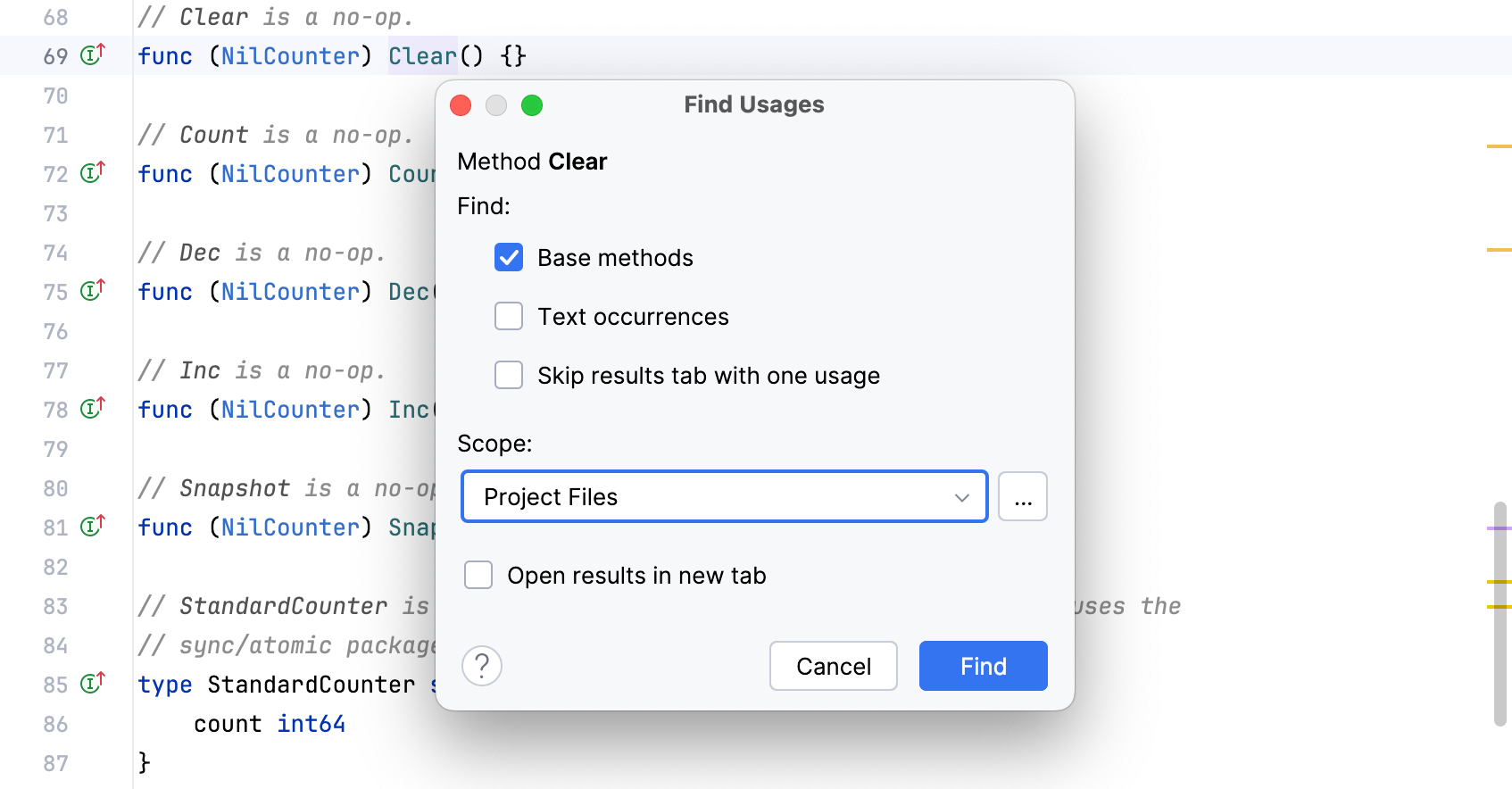Click line number 69 in the gutter

[55, 55]
